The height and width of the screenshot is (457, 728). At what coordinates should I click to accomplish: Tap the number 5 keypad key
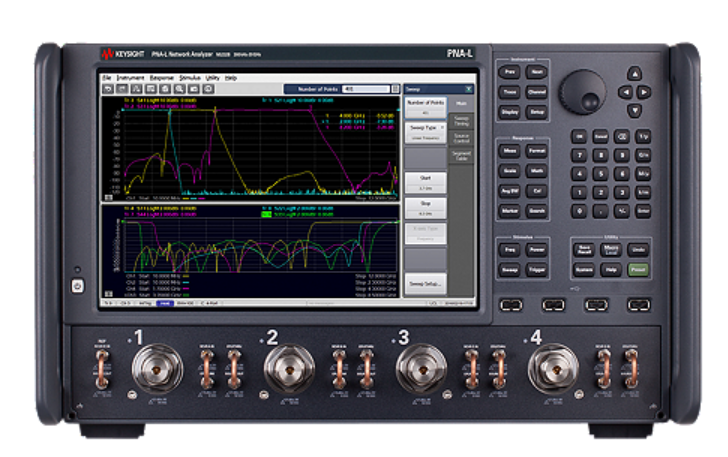pyautogui.click(x=600, y=173)
